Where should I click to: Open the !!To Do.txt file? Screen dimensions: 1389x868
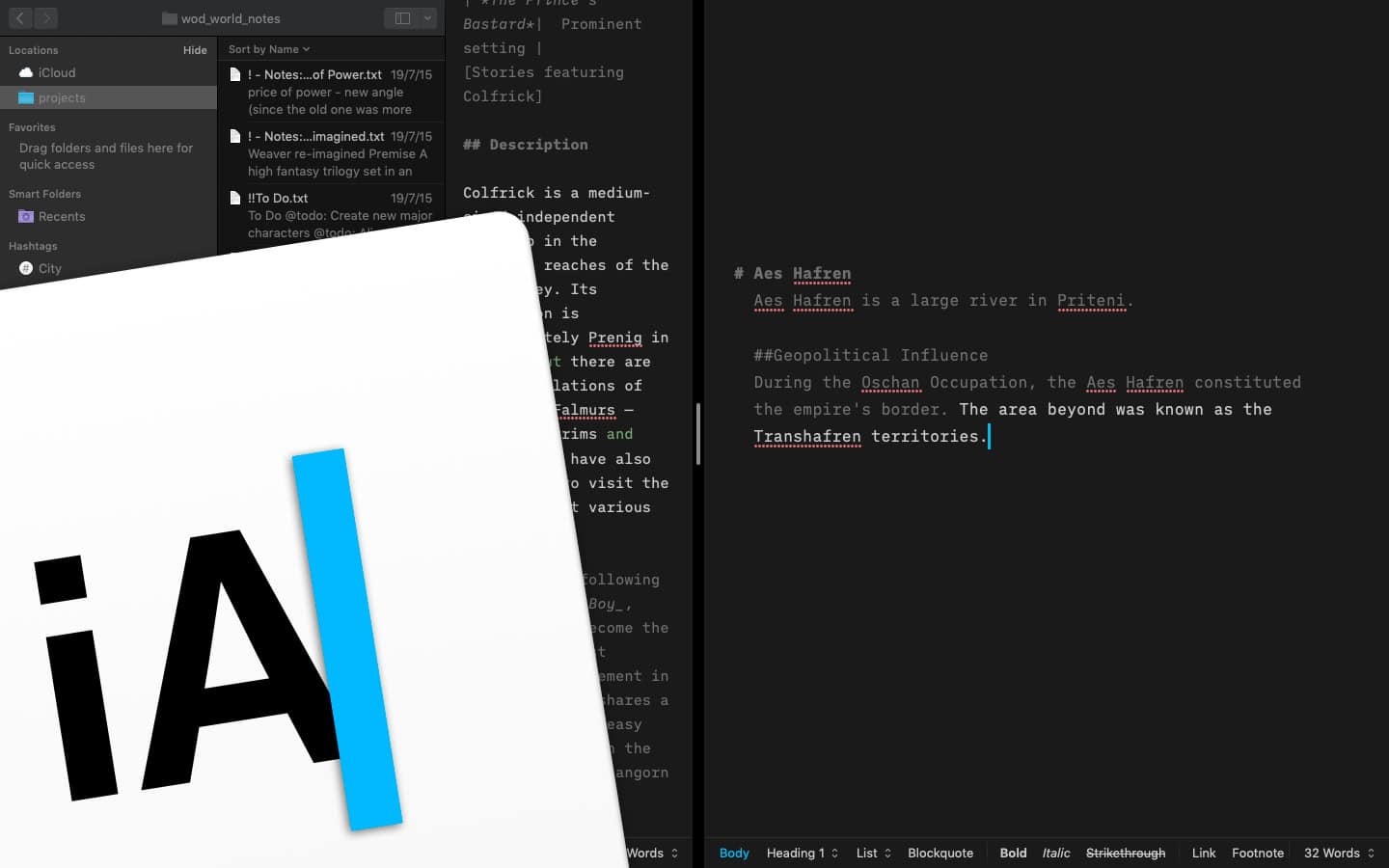[331, 214]
